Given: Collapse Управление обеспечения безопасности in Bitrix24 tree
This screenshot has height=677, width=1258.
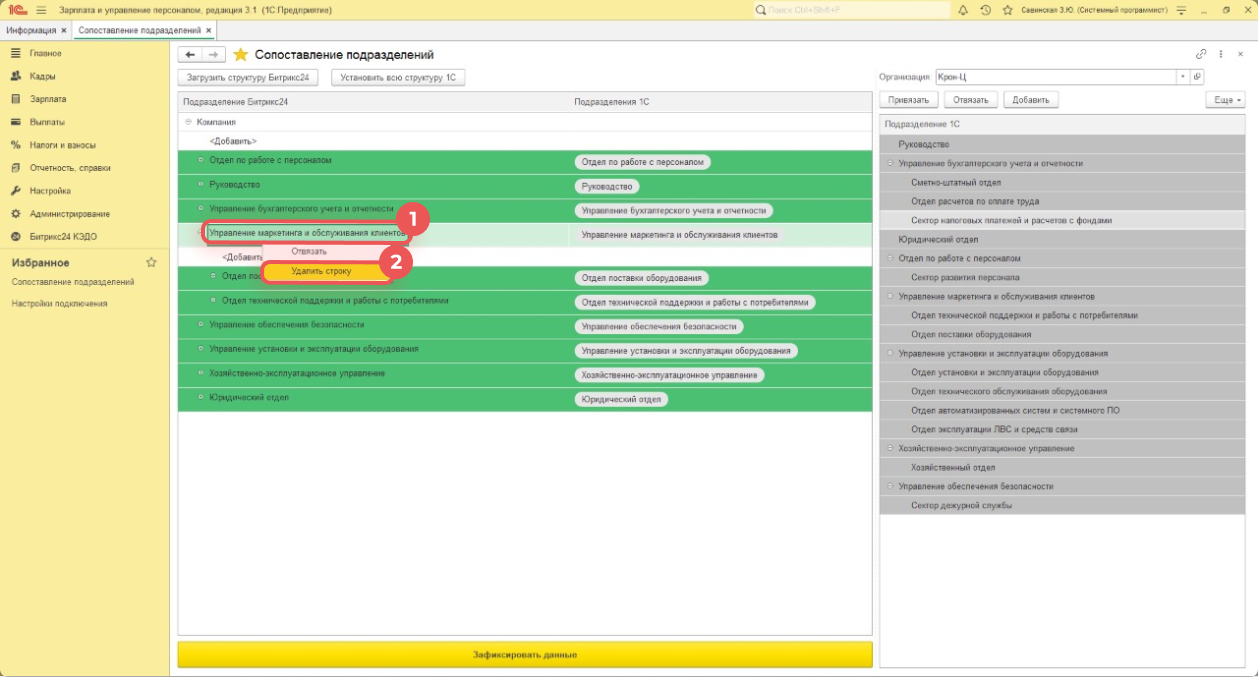Looking at the screenshot, I should tap(200, 325).
